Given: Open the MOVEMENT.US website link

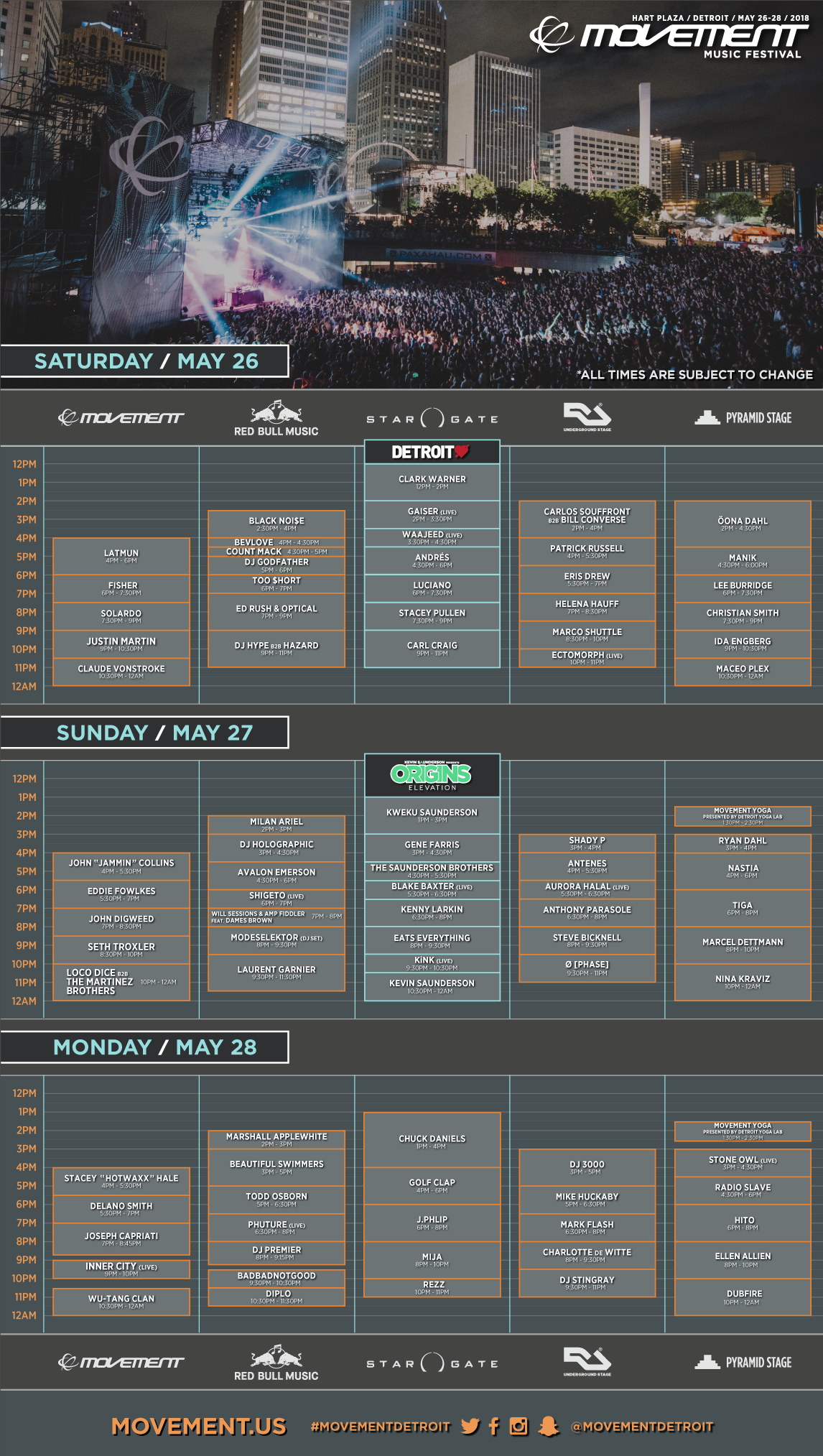Looking at the screenshot, I should (x=199, y=1427).
